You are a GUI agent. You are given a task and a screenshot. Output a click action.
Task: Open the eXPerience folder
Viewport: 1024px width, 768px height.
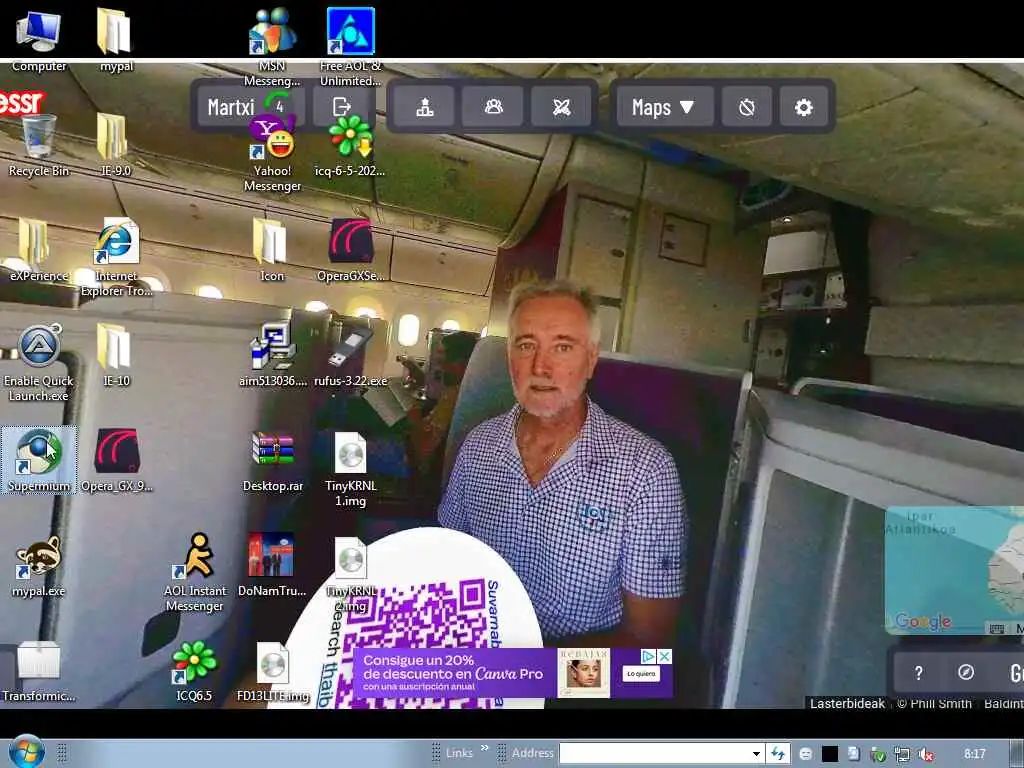39,250
